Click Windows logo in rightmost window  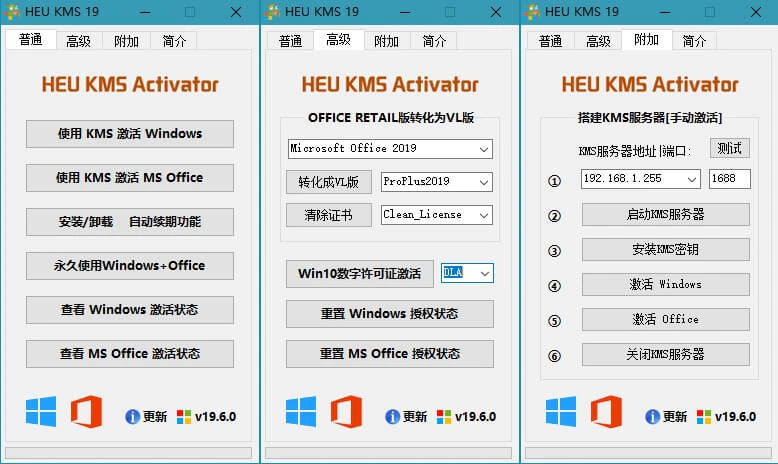[561, 411]
